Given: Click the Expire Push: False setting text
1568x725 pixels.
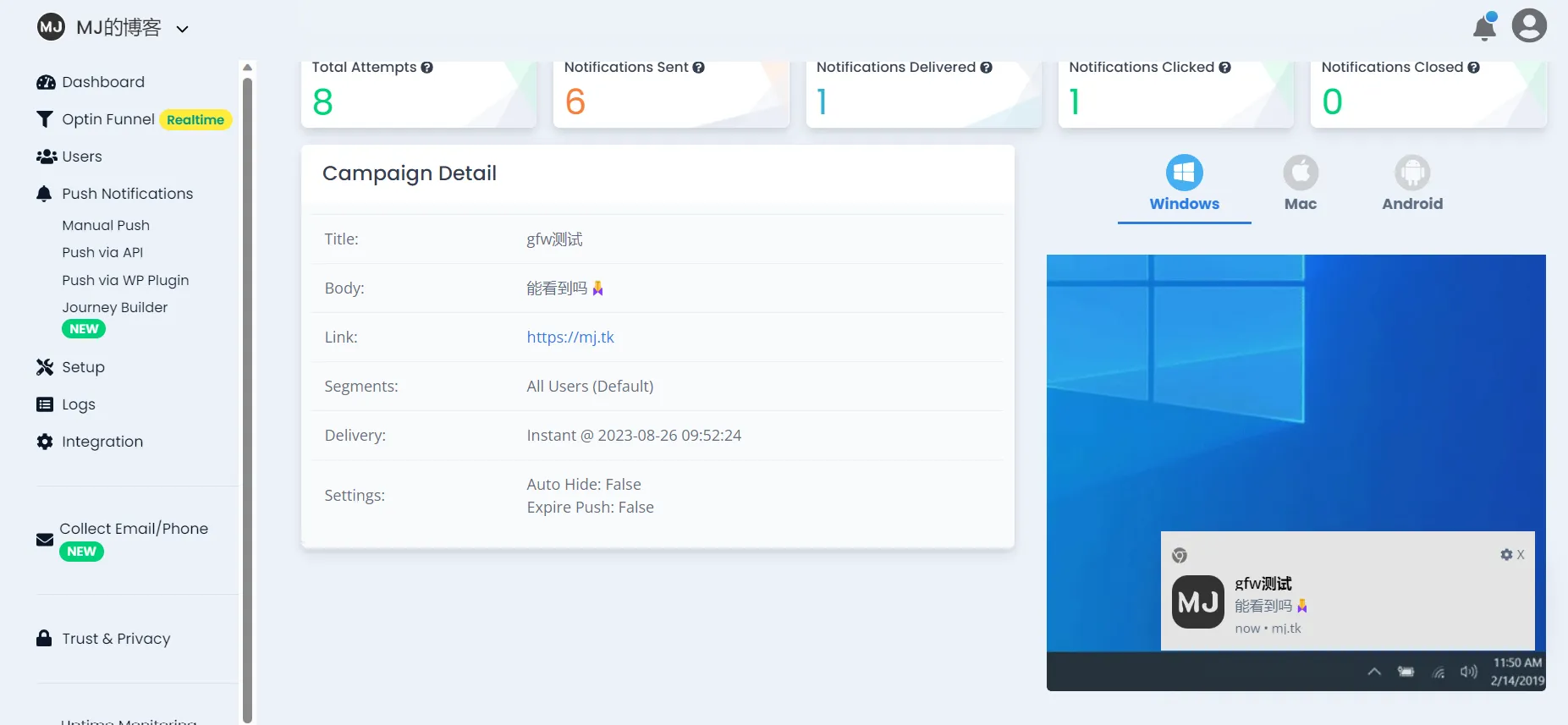Looking at the screenshot, I should coord(590,508).
